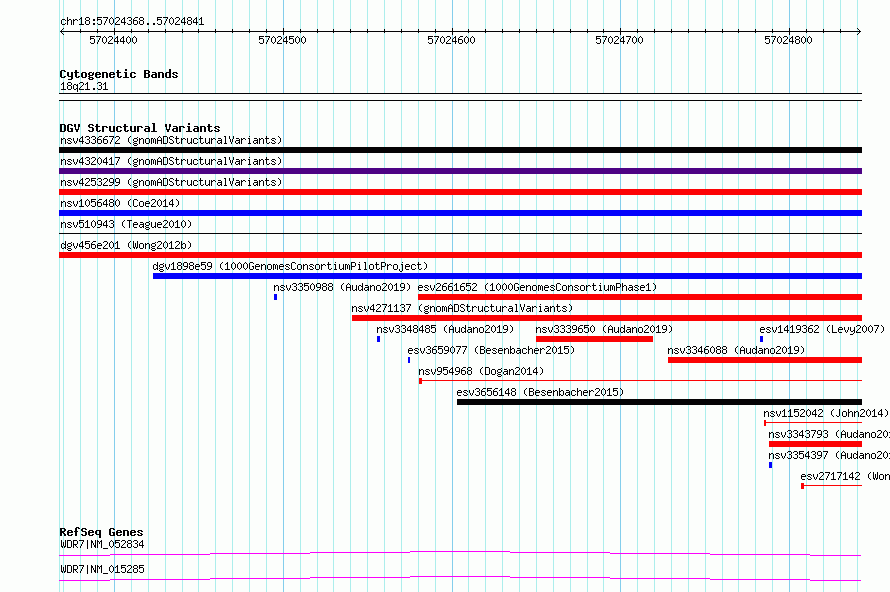Open the esv1419362 (Levy2007) label
Viewport: 890px width, 592px height.
(x=822, y=329)
